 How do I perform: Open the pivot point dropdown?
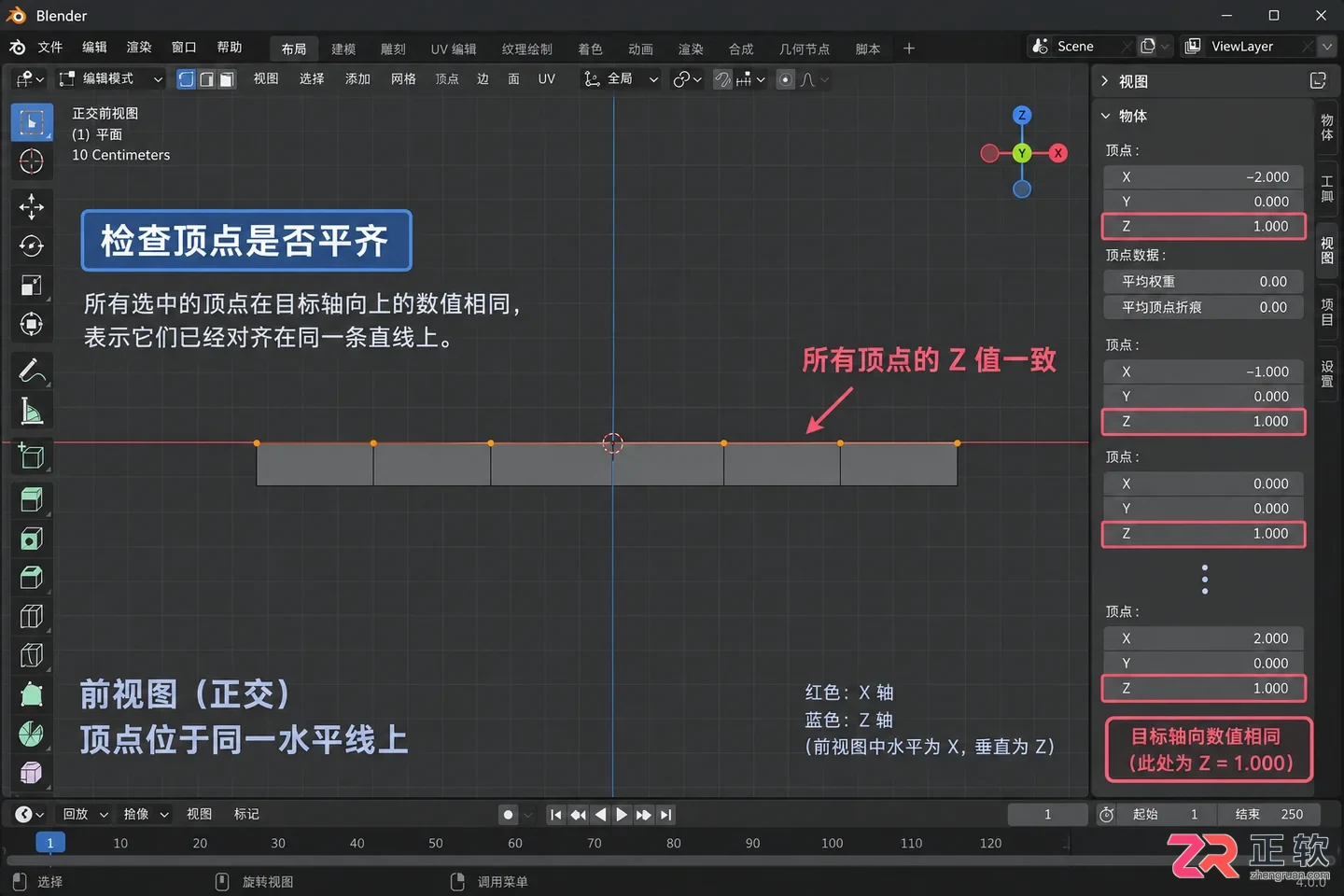coord(688,79)
